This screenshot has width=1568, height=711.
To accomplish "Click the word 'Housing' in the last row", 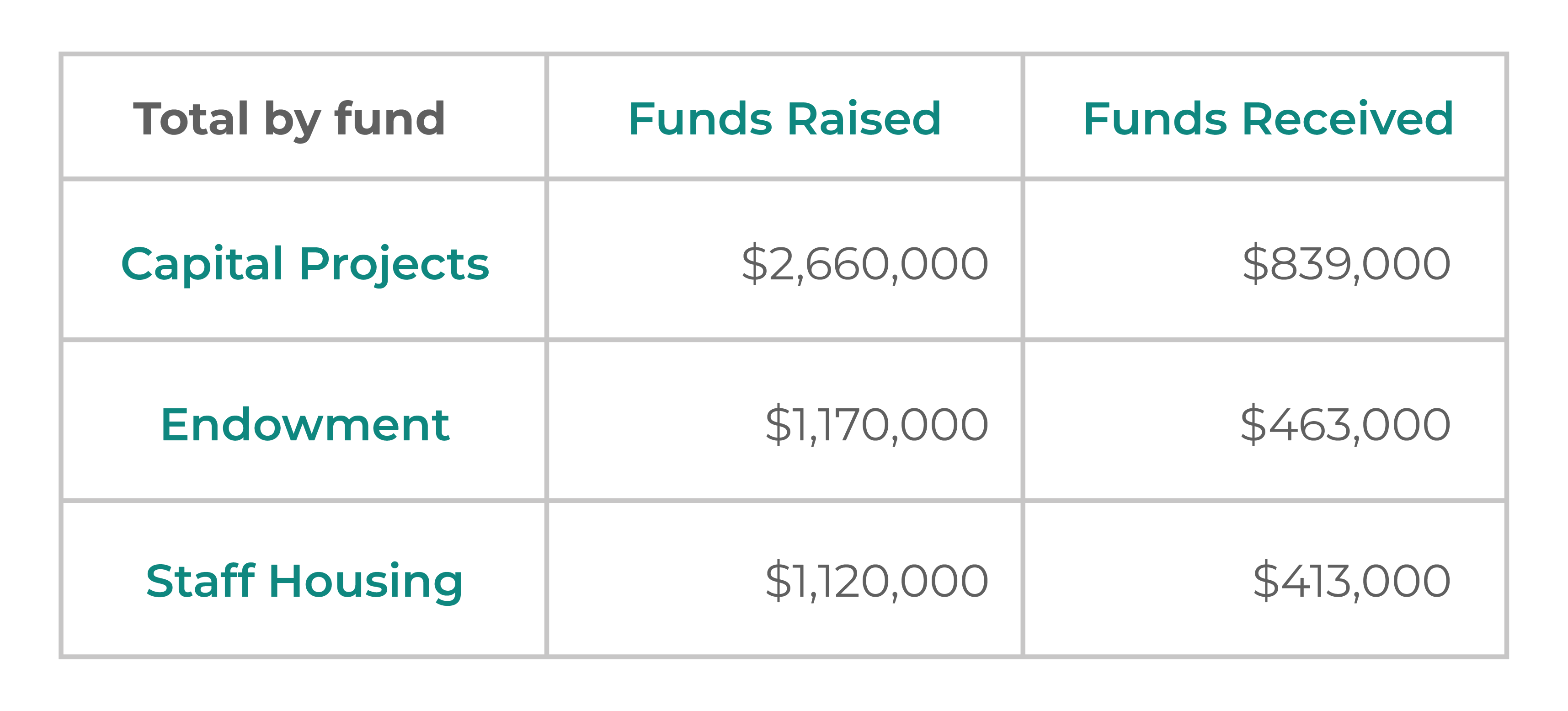I will click(366, 581).
